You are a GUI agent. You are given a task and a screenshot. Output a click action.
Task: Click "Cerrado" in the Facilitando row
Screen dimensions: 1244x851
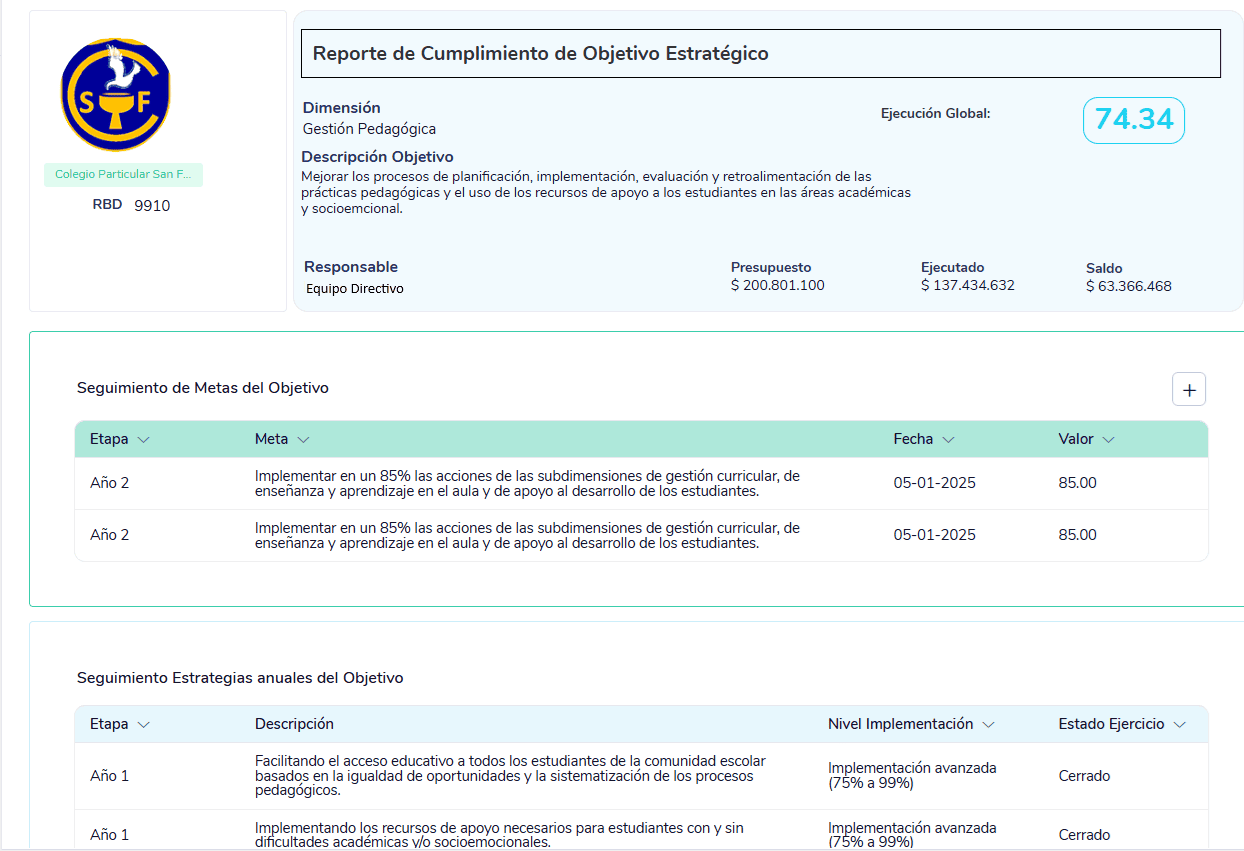1085,776
